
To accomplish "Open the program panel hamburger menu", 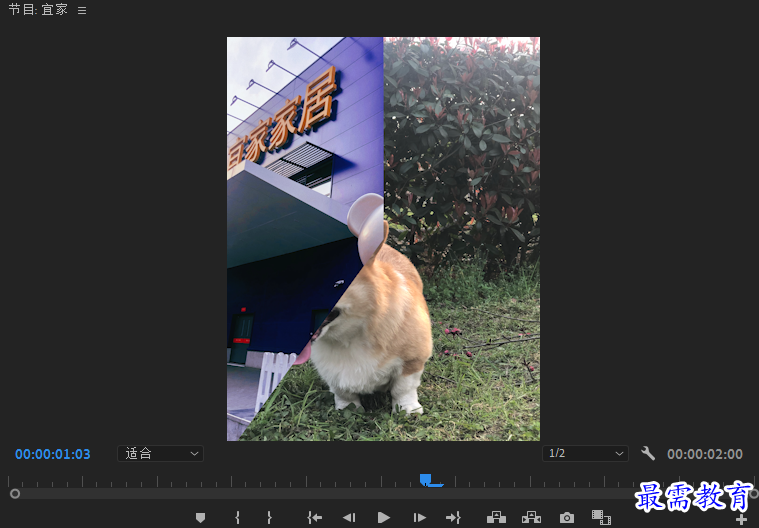I will click(x=82, y=10).
